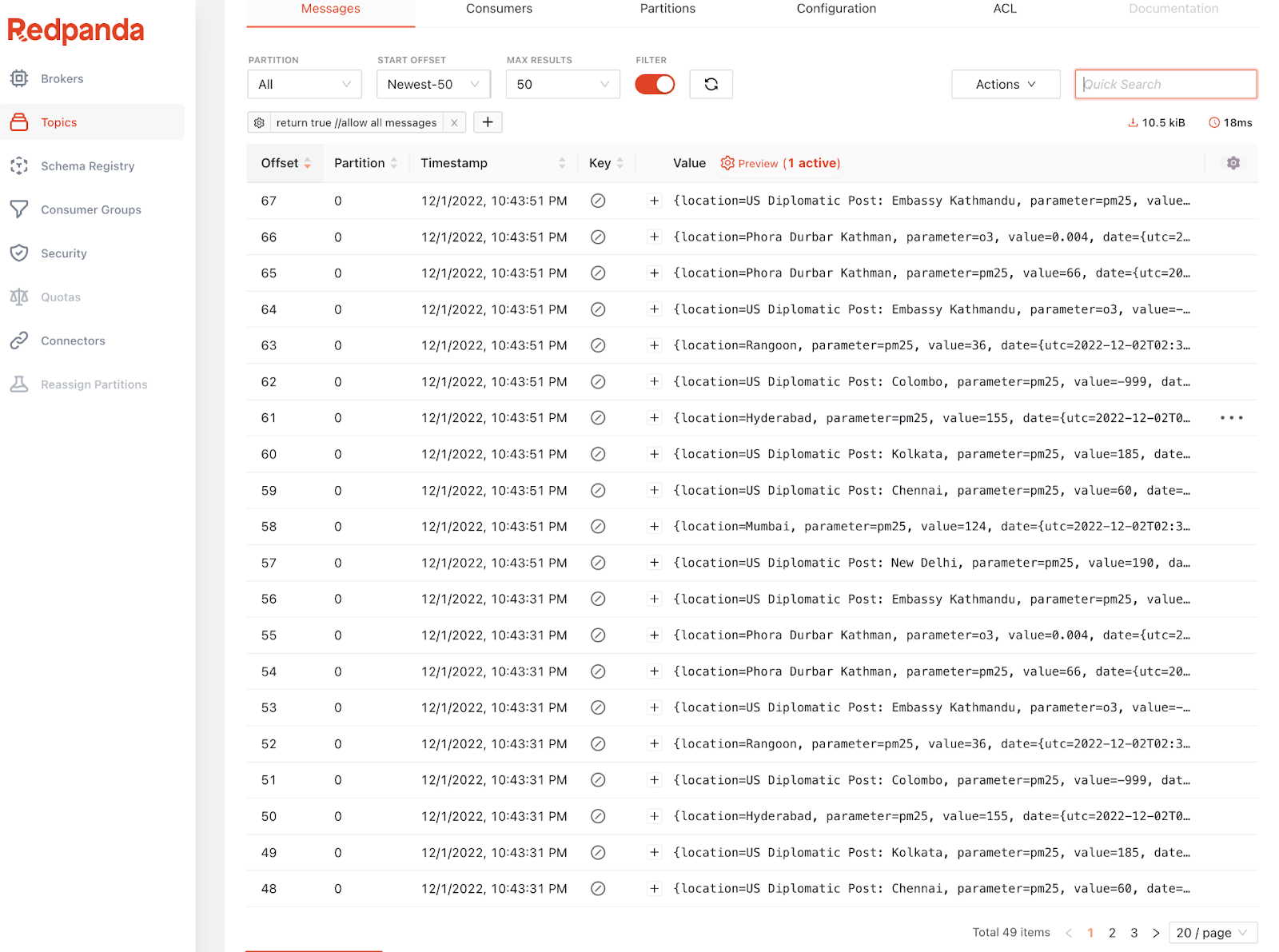Open Reassign Partitions

(x=94, y=384)
